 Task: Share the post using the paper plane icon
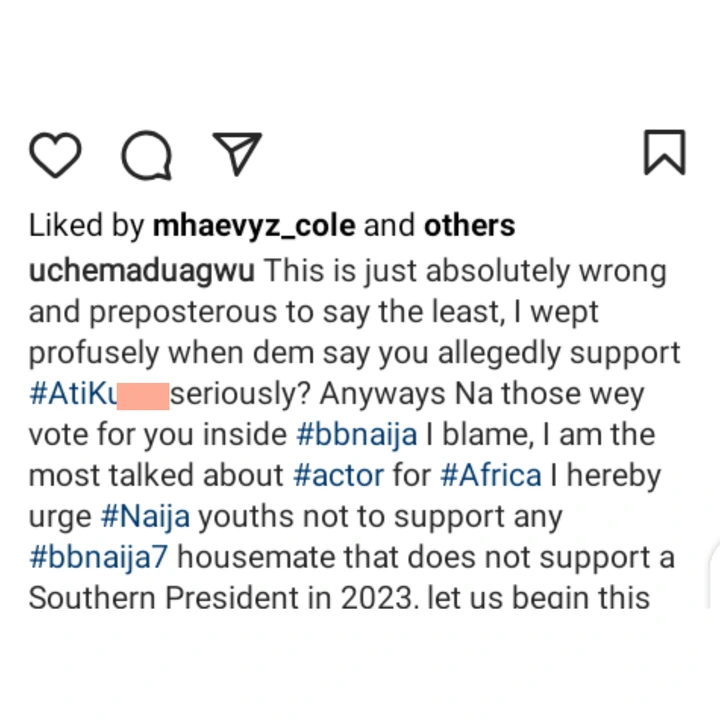click(237, 153)
